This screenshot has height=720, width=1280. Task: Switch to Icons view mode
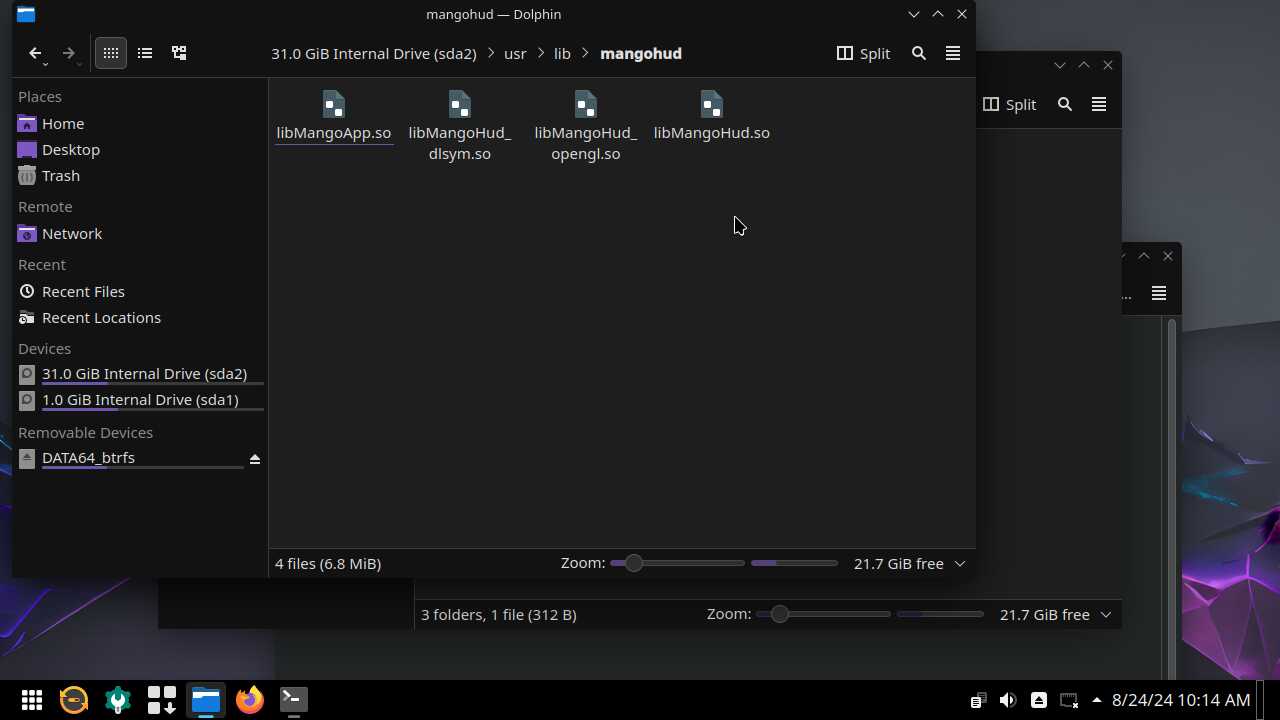tap(111, 53)
